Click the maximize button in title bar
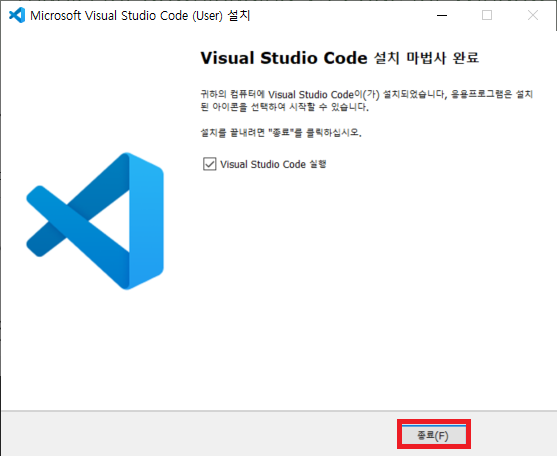 [x=487, y=15]
